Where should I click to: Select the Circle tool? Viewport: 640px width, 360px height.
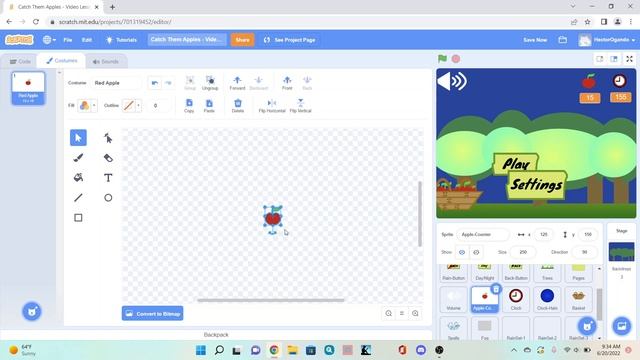(108, 198)
